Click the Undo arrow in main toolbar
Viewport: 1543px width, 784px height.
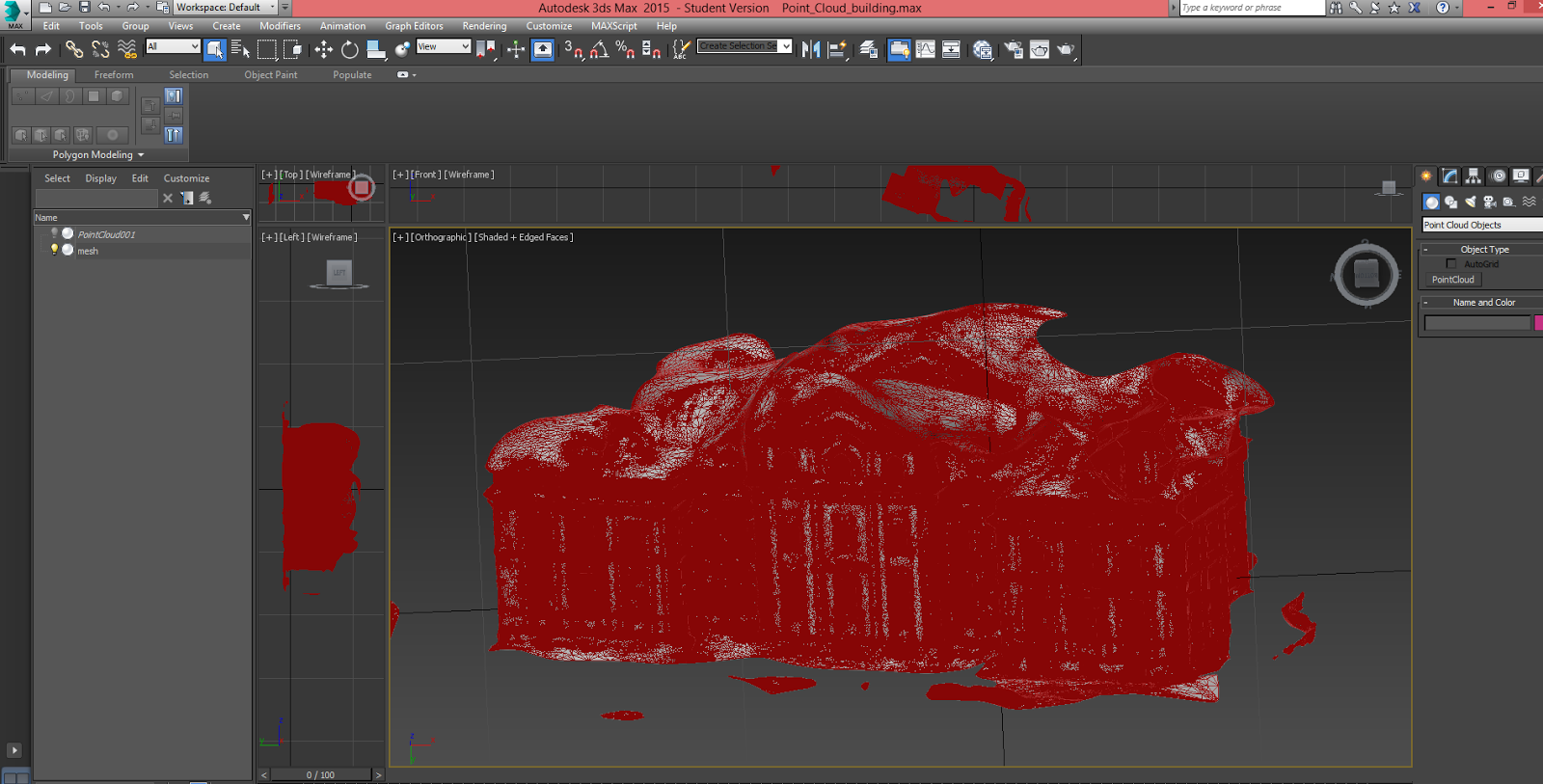point(17,49)
